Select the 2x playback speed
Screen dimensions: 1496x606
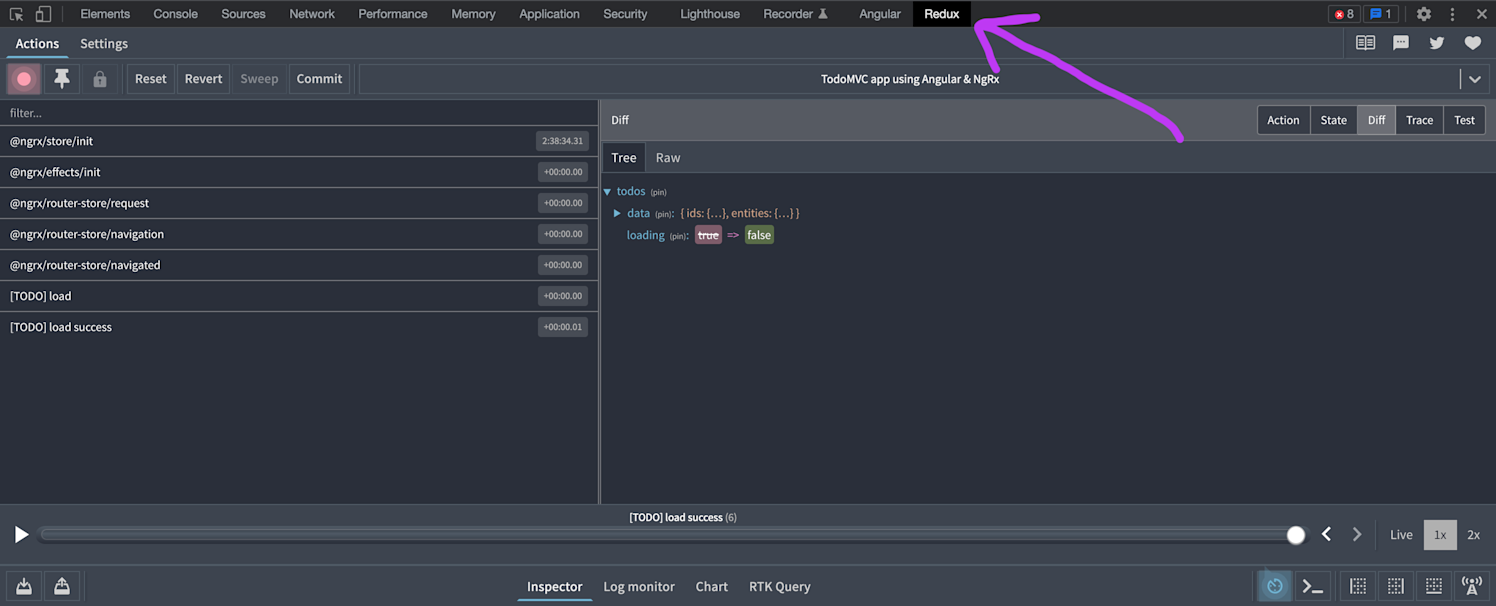(x=1473, y=535)
